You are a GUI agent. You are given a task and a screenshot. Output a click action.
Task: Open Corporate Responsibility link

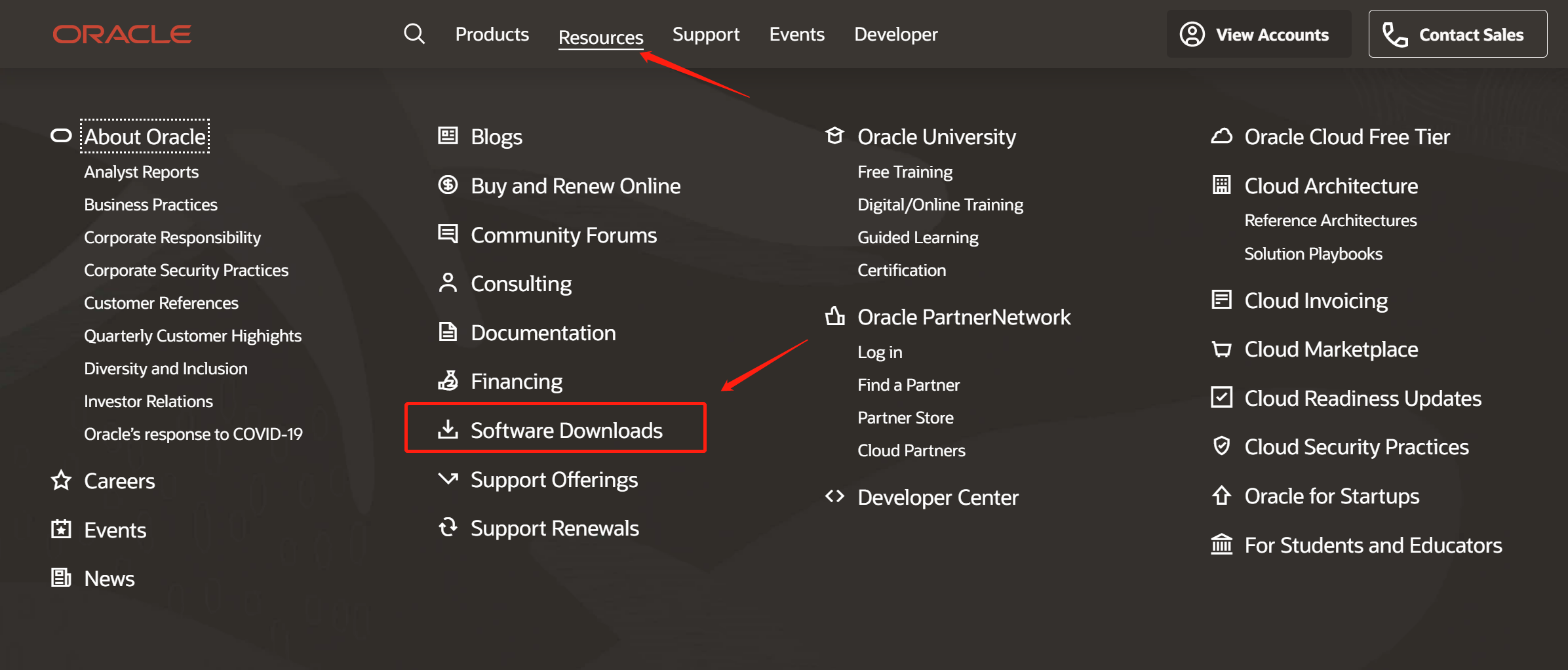tap(172, 237)
